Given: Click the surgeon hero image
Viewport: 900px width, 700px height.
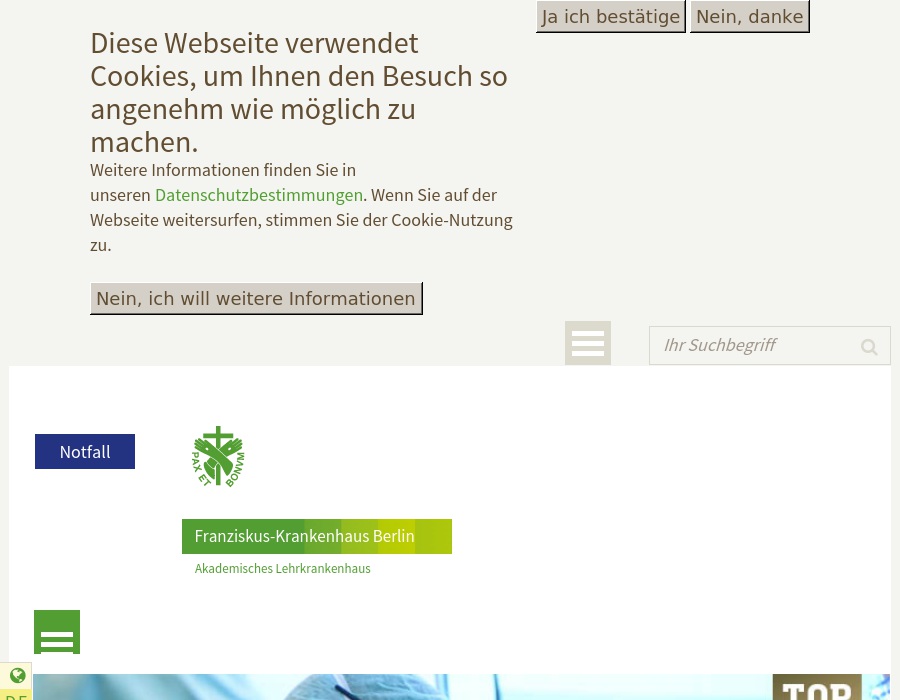Looking at the screenshot, I should pyautogui.click(x=400, y=688).
